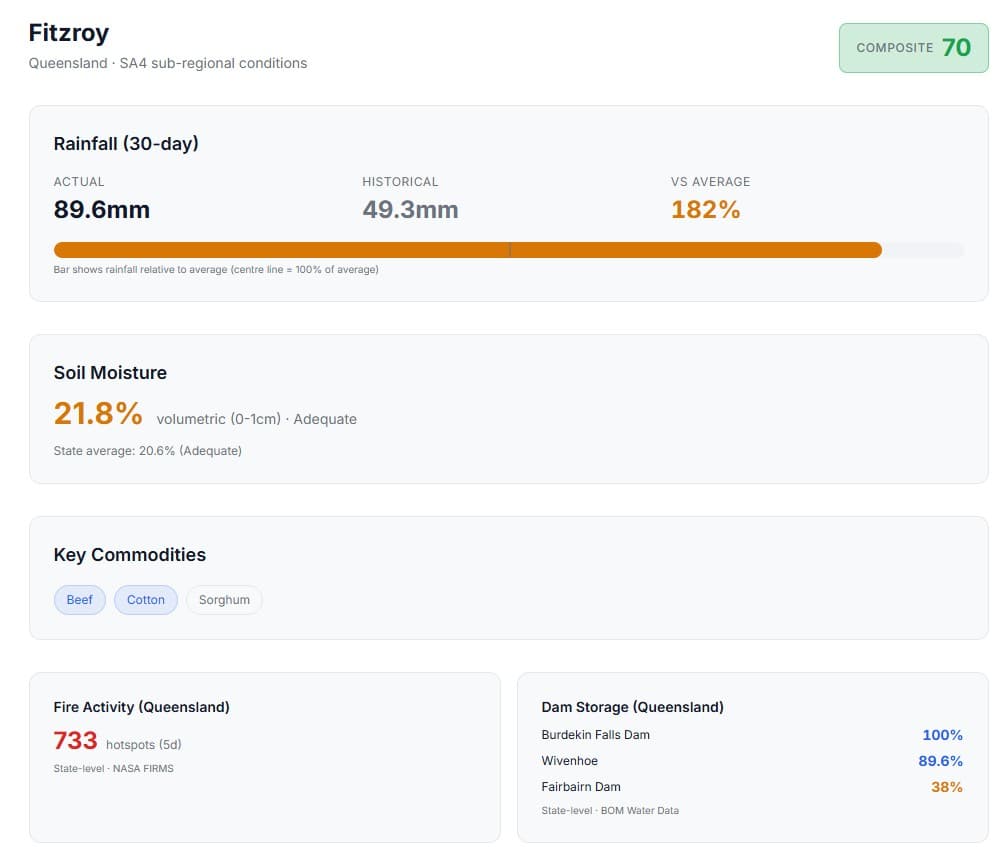Select the Cotton commodity chip
The width and height of the screenshot is (1008, 847).
click(146, 599)
